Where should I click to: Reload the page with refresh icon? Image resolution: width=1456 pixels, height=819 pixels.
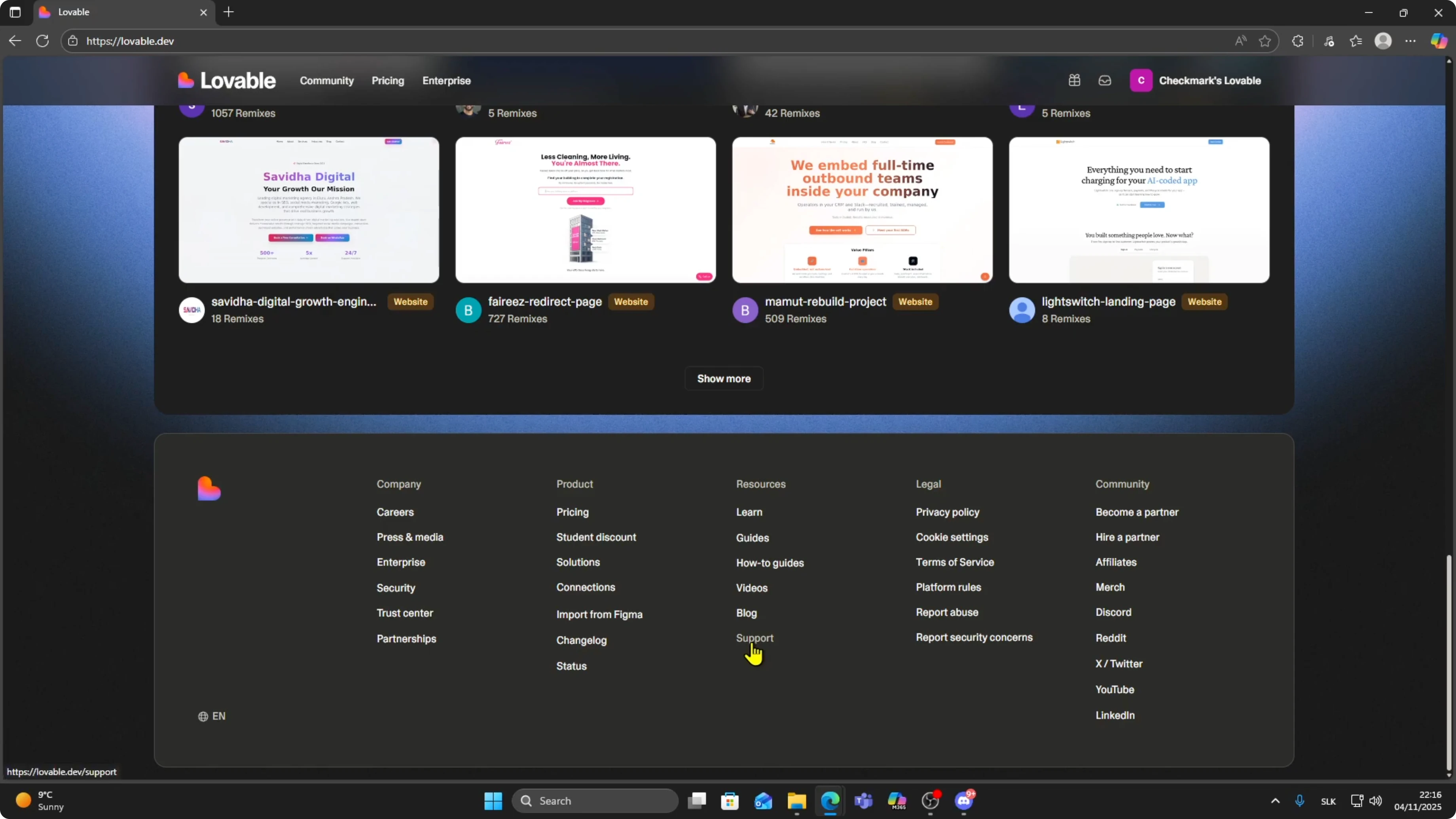(42, 41)
